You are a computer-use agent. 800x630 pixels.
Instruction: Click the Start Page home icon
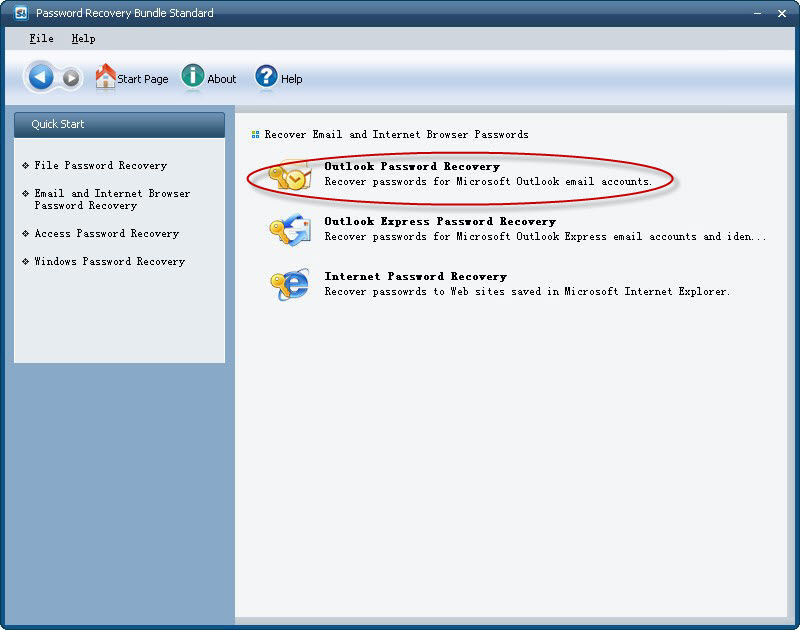coord(104,76)
